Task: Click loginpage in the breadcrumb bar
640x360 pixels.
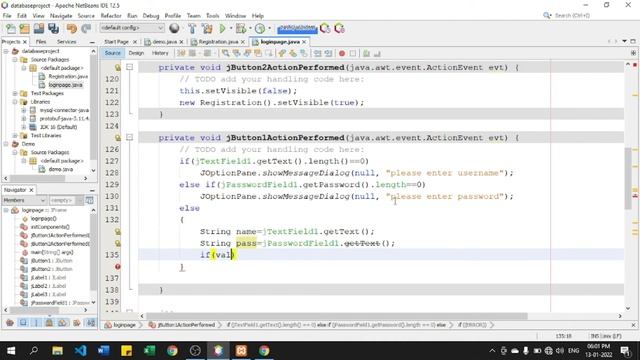Action: (x=124, y=325)
